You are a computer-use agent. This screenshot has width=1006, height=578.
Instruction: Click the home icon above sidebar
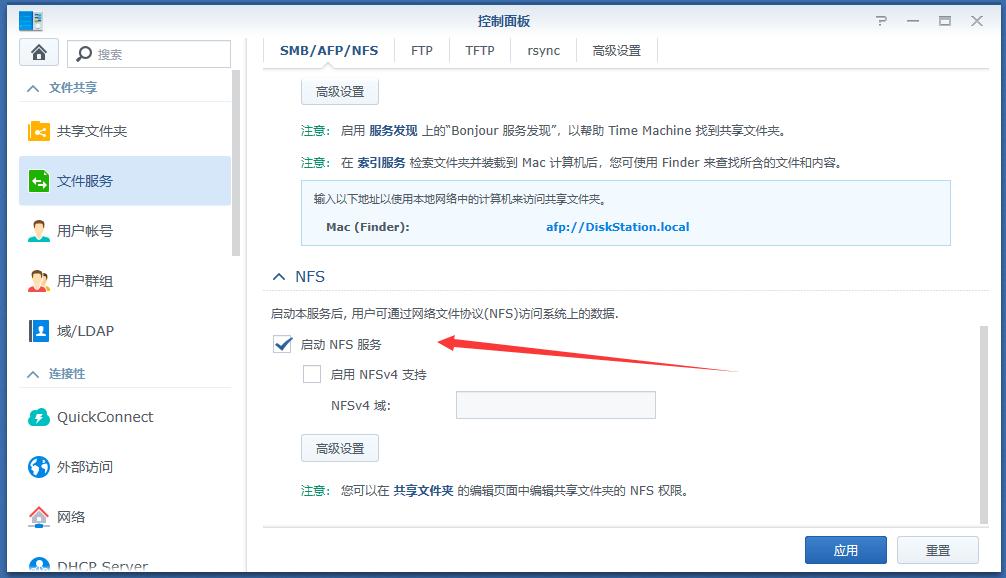[x=38, y=51]
